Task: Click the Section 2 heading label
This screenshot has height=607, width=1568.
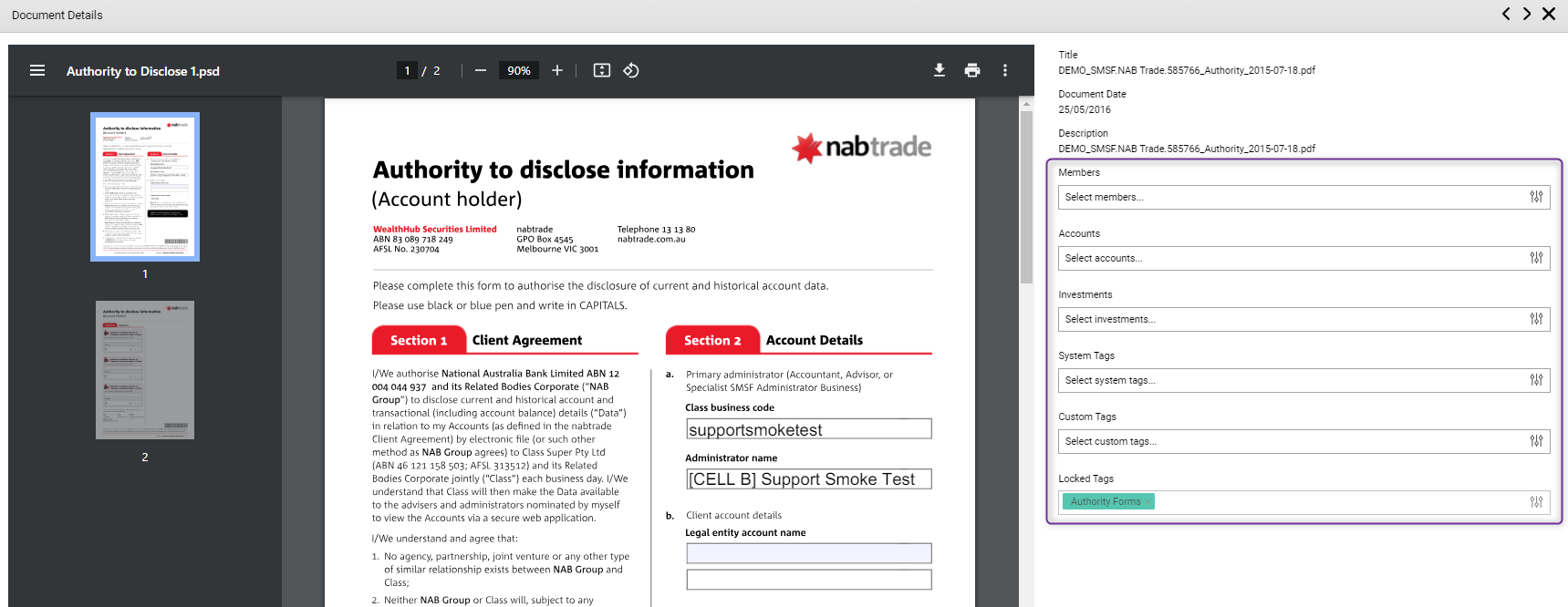Action: click(712, 340)
